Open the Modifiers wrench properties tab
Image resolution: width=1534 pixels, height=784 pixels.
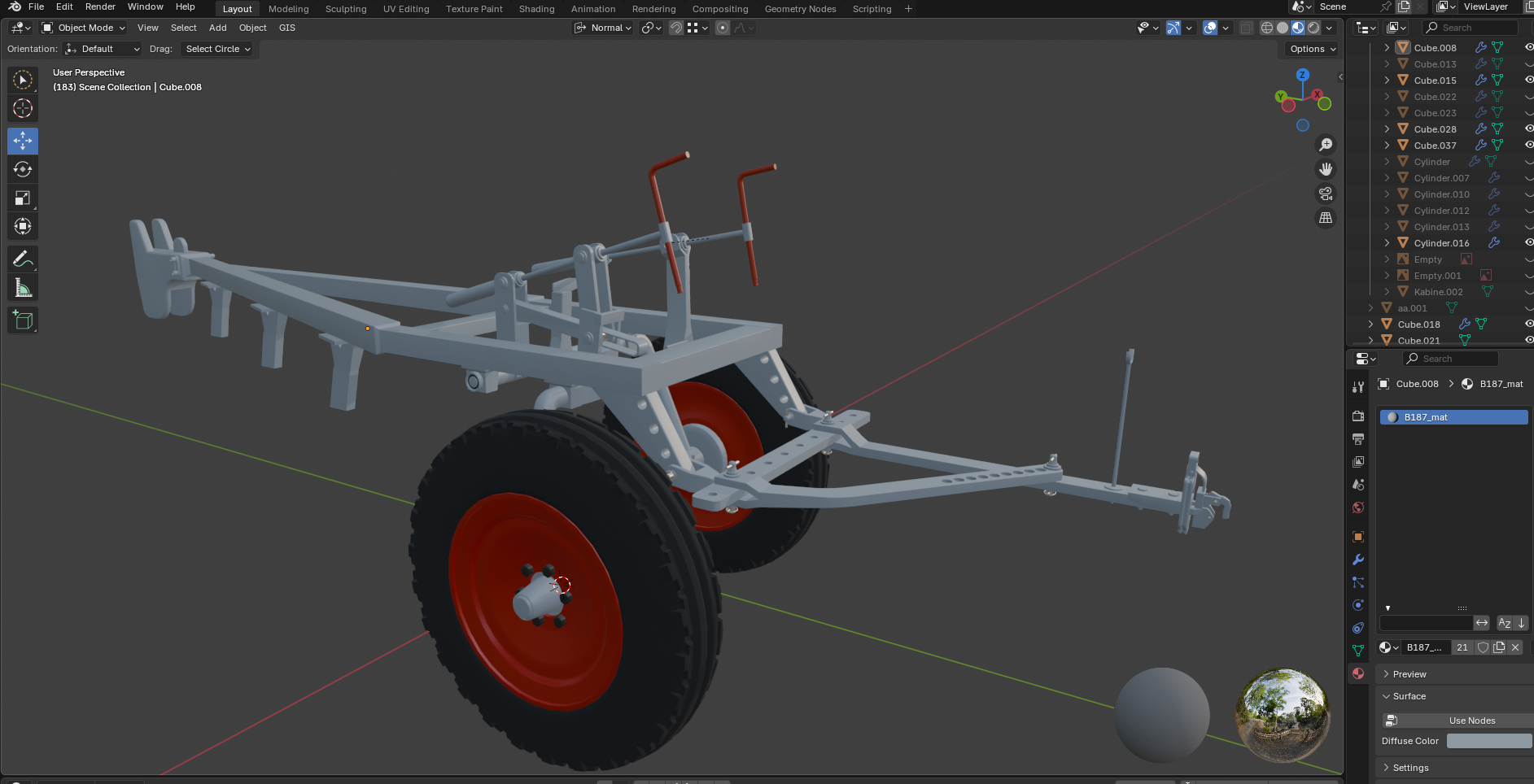[x=1357, y=560]
